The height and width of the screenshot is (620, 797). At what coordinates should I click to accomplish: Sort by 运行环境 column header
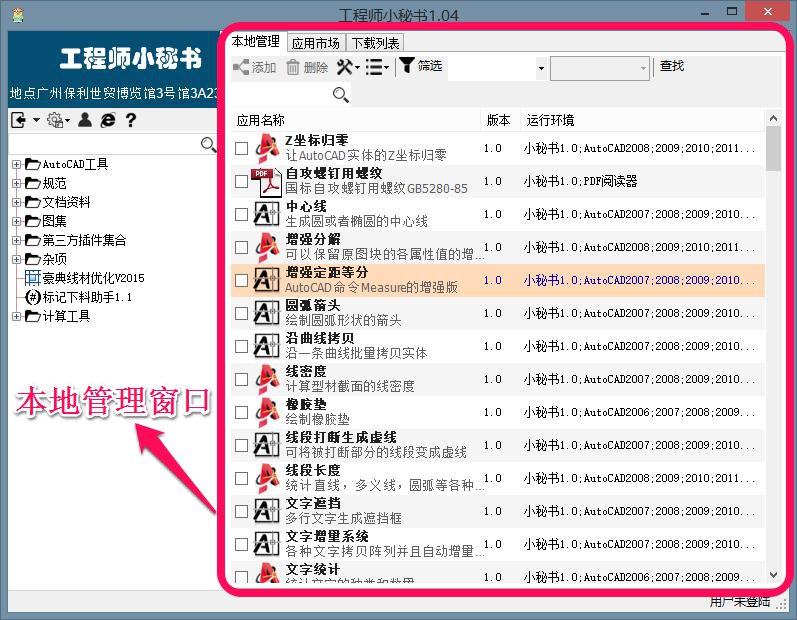(x=642, y=120)
